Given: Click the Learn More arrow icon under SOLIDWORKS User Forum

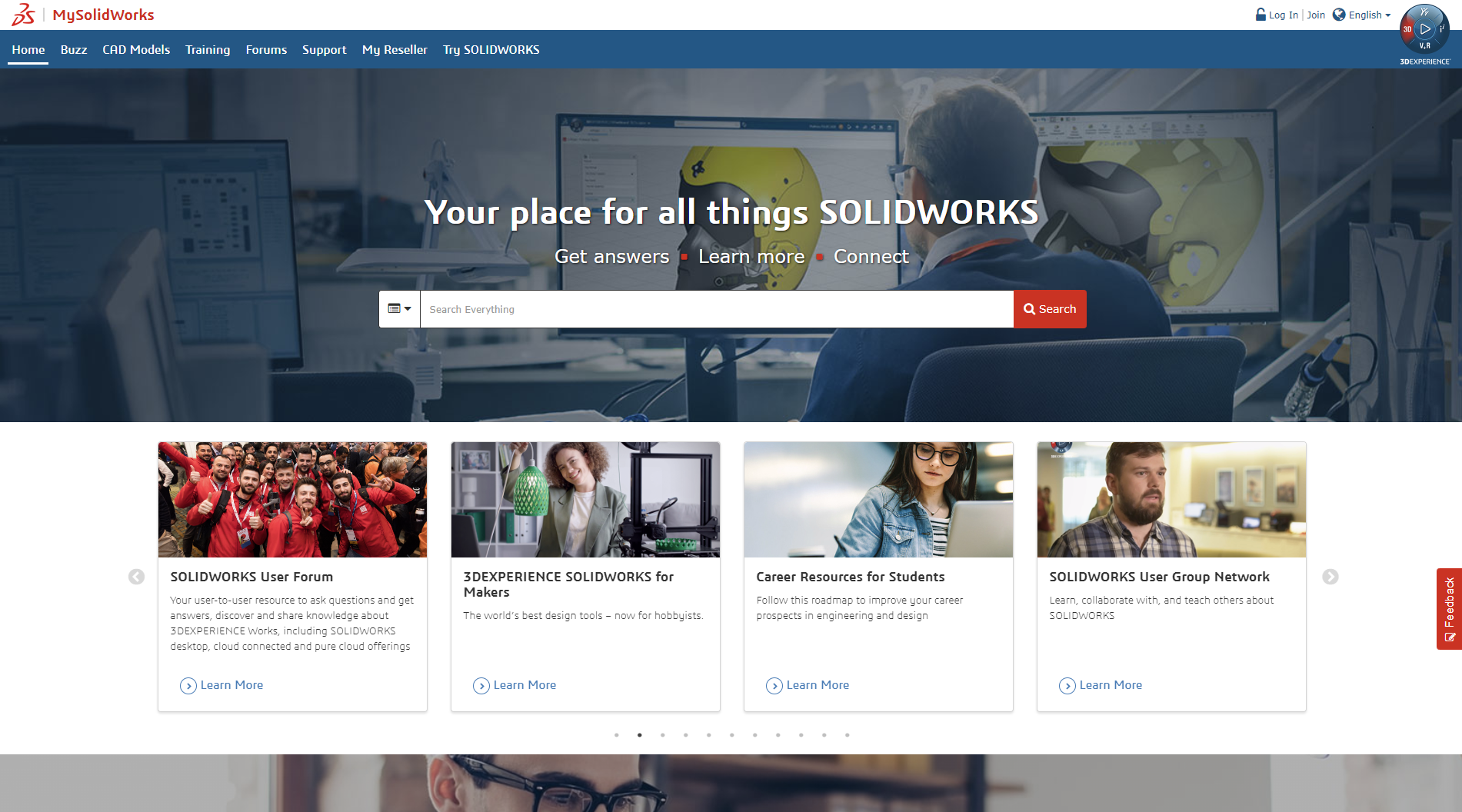Looking at the screenshot, I should 188,685.
